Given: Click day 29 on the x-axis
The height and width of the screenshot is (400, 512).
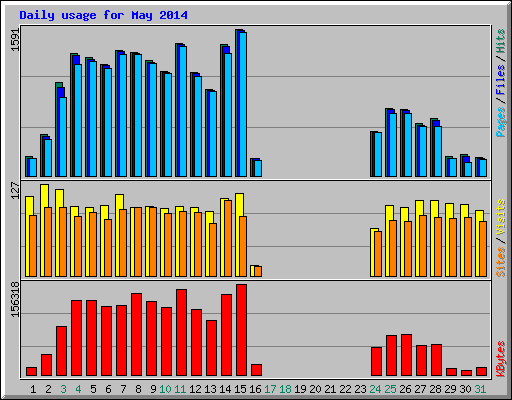Looking at the screenshot, I should point(450,389).
